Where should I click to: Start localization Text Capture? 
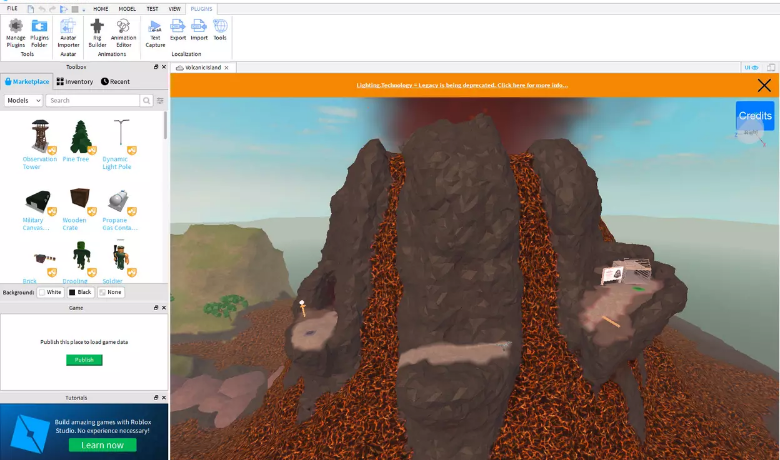click(x=155, y=33)
